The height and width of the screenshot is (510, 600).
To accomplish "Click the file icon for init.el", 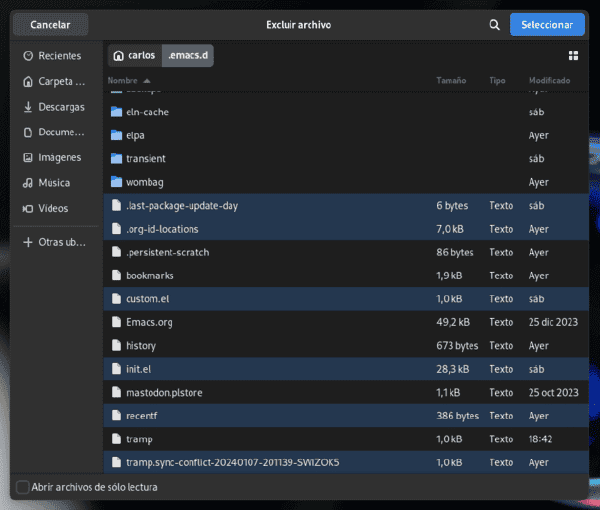I will [116, 369].
